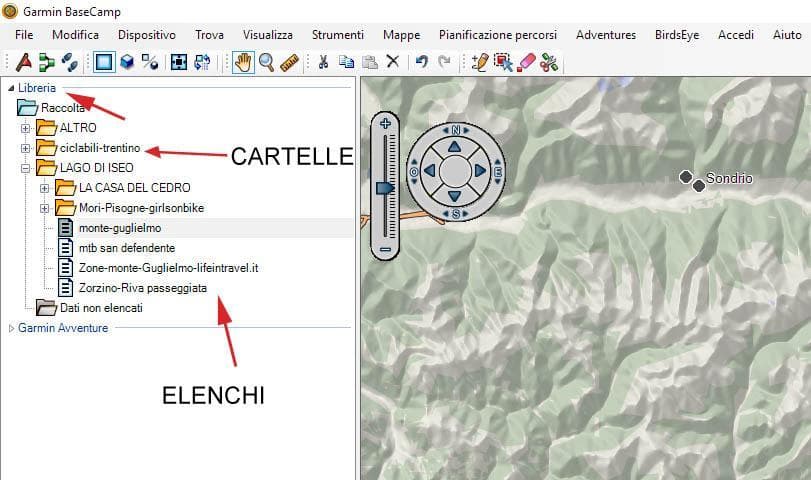Image resolution: width=811 pixels, height=480 pixels.
Task: Click the blue swap arrows toolbar icon
Action: pos(202,63)
